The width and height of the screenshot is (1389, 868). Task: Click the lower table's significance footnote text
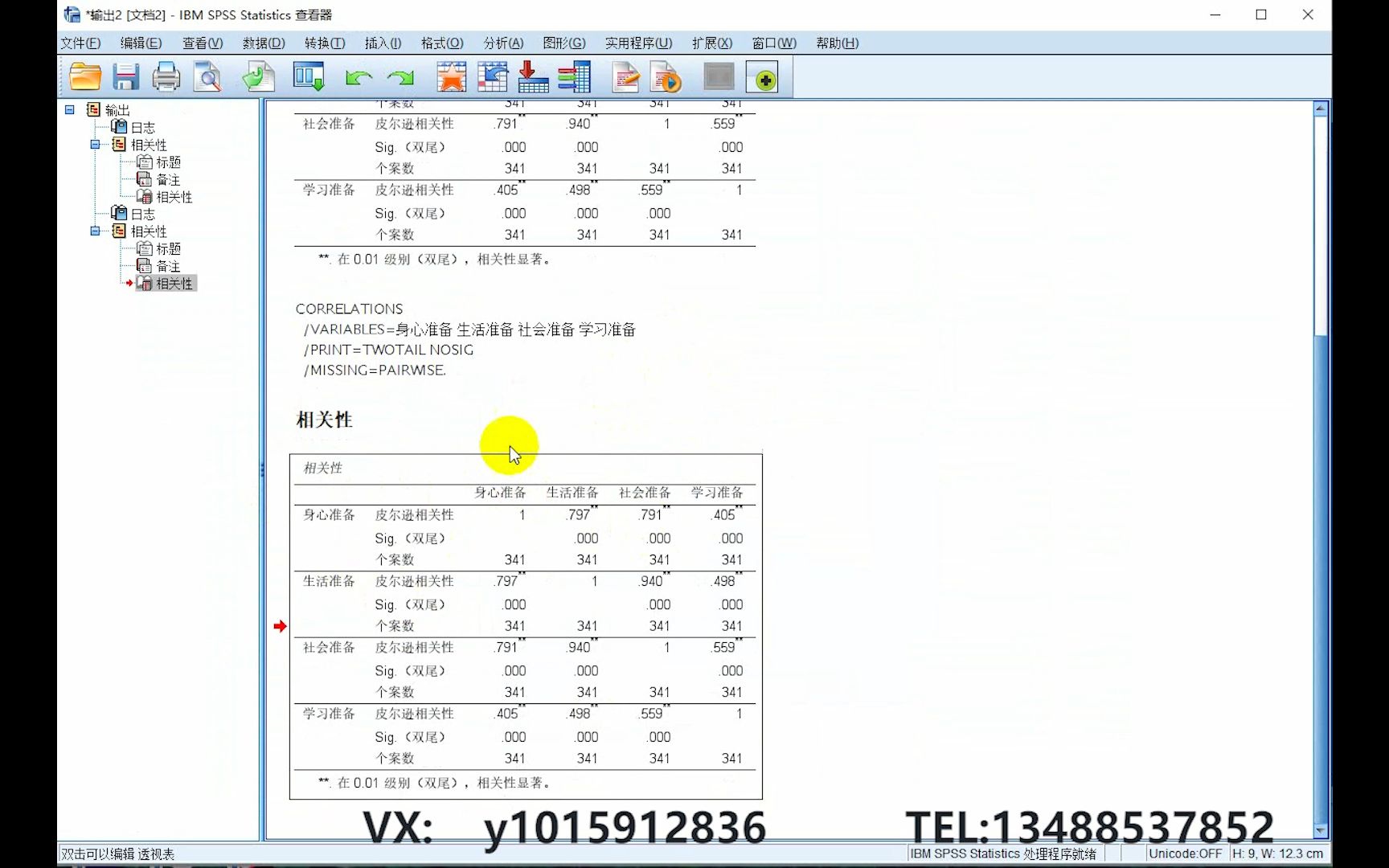click(435, 783)
